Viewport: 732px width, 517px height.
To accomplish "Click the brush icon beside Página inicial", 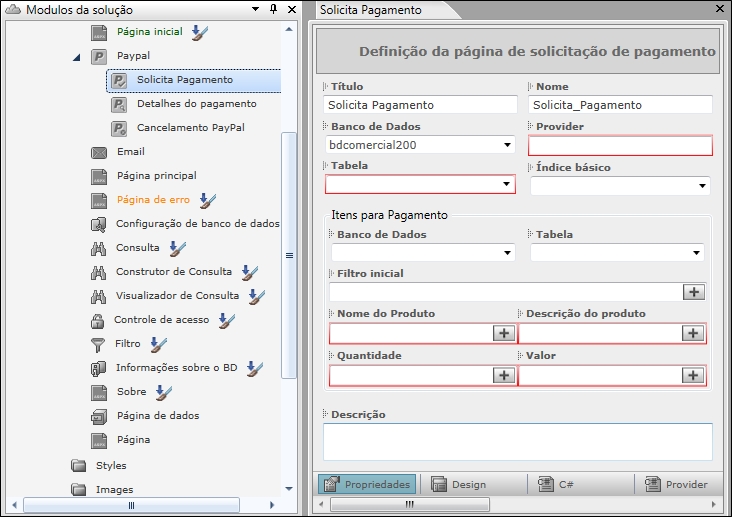I will click(x=199, y=32).
